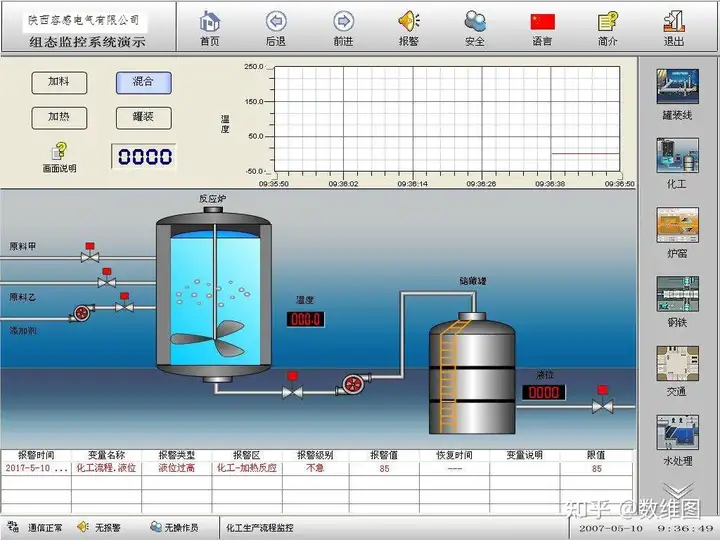Click the 罐装 canning button

tap(144, 118)
